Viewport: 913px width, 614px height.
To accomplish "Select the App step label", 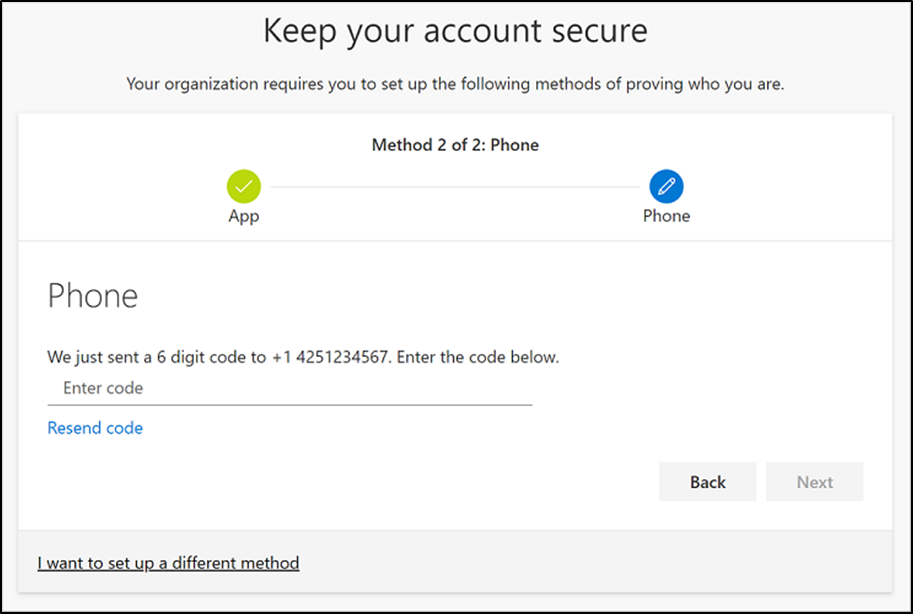I will click(244, 216).
